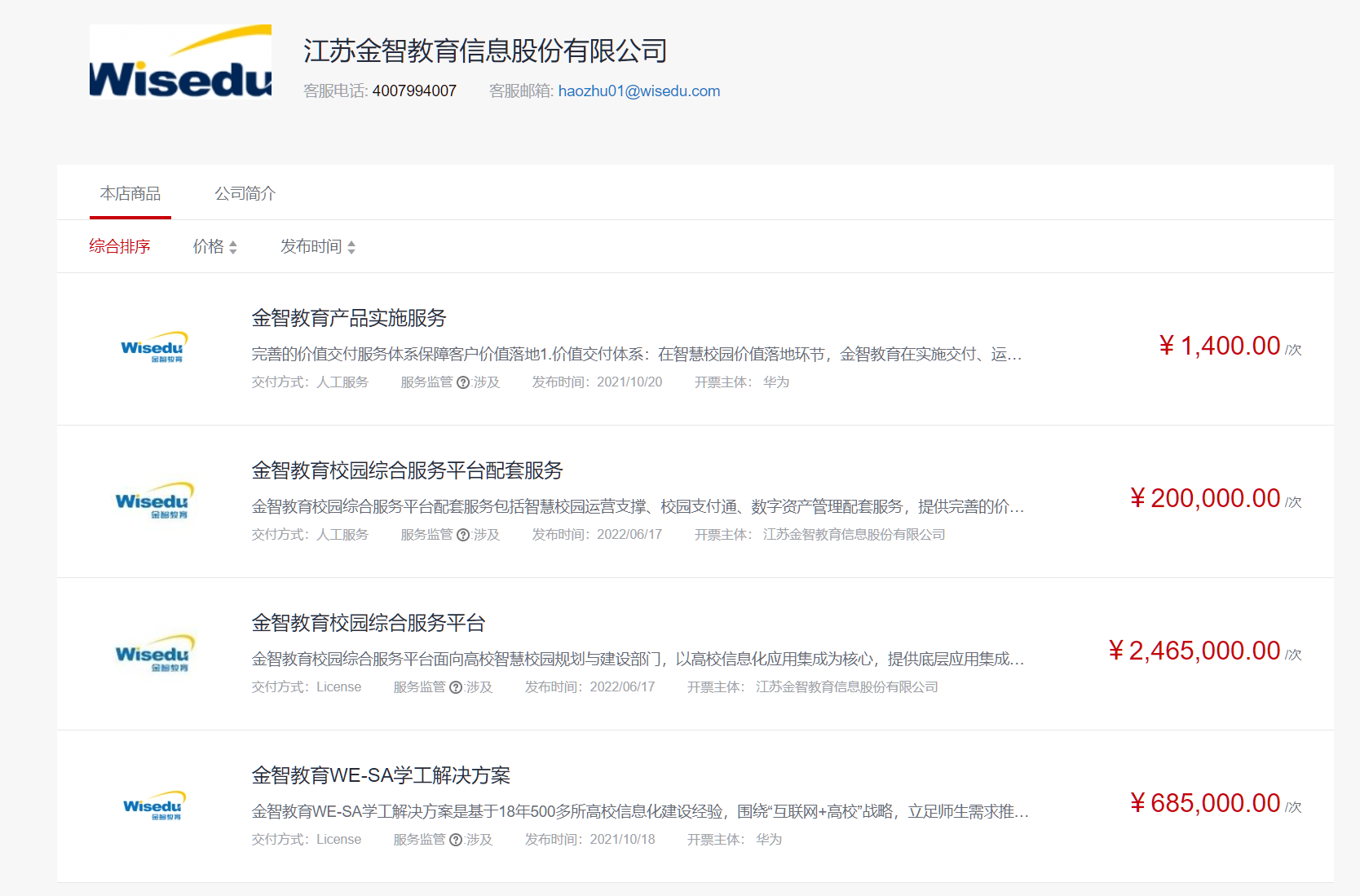The width and height of the screenshot is (1360, 896).
Task: Click the ¥200,000.00 price
Action: (1205, 498)
